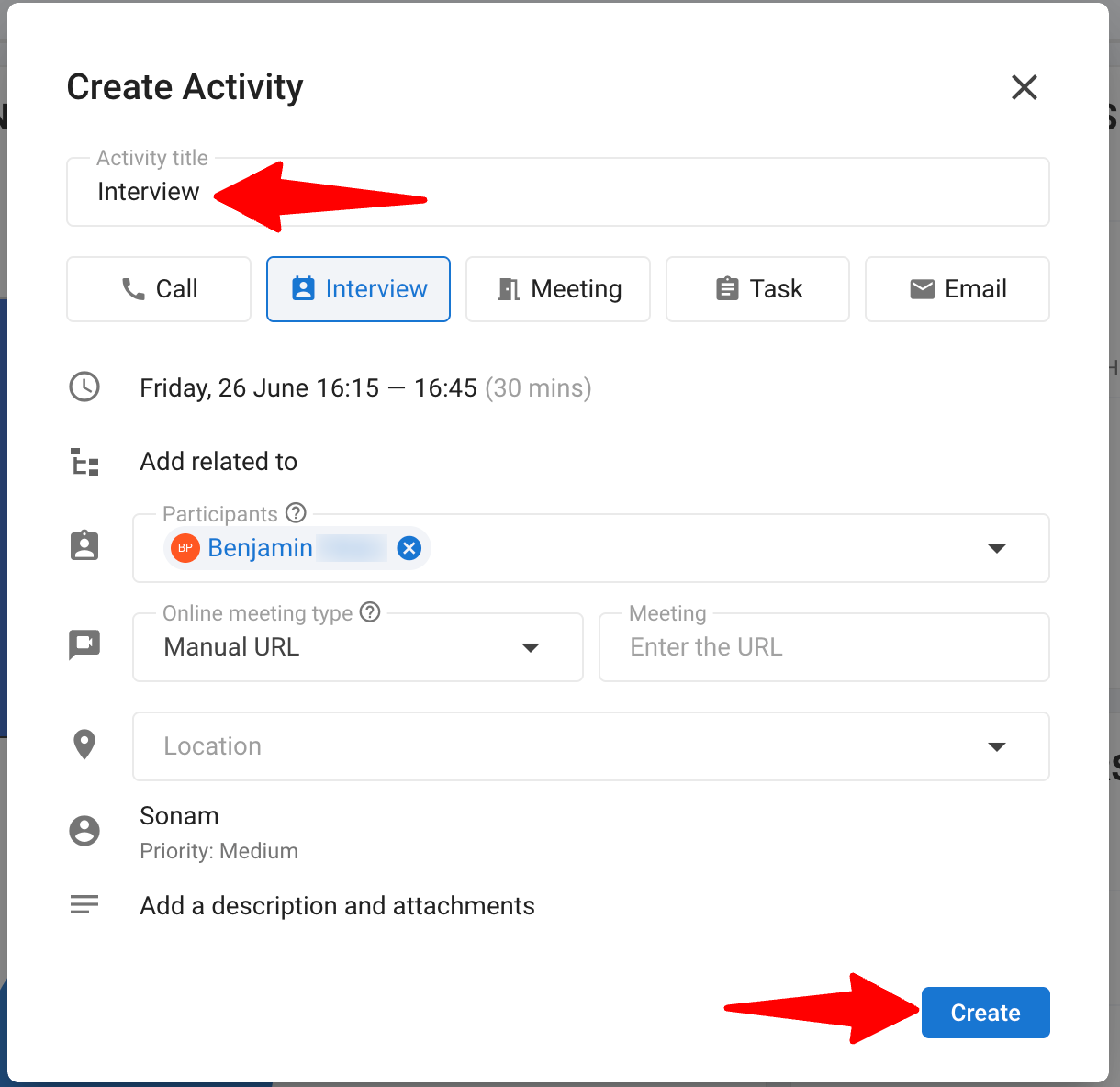1120x1087 pixels.
Task: Click the Meeting URL input field
Action: [x=824, y=647]
